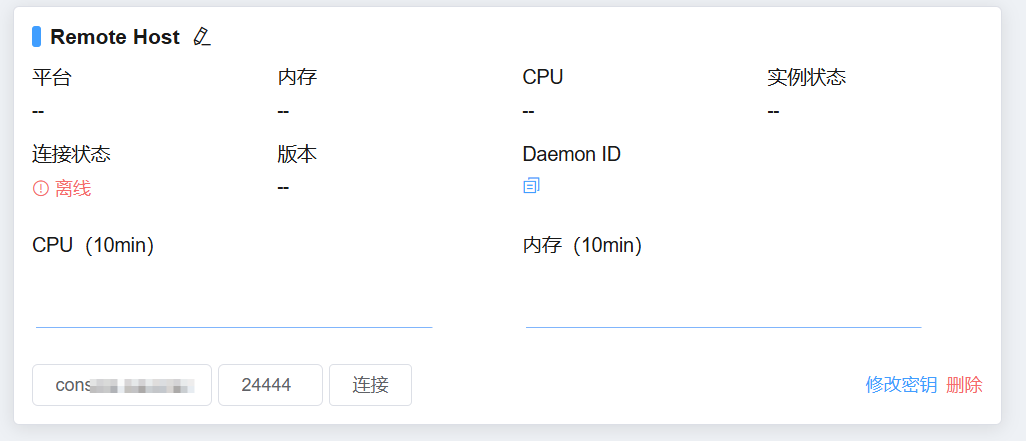This screenshot has width=1026, height=441.
Task: Click the blue marker before Remote Host title
Action: 37,37
